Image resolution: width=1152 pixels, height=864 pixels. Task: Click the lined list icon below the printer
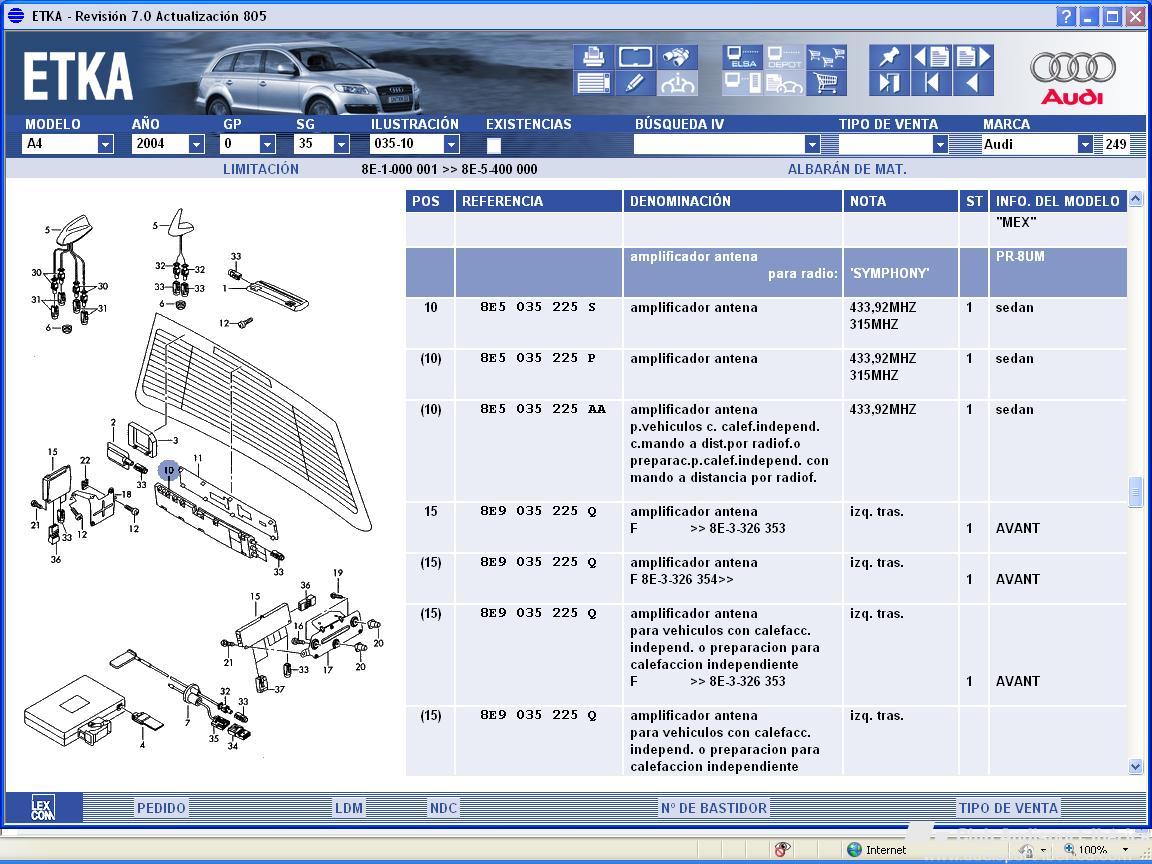point(593,83)
